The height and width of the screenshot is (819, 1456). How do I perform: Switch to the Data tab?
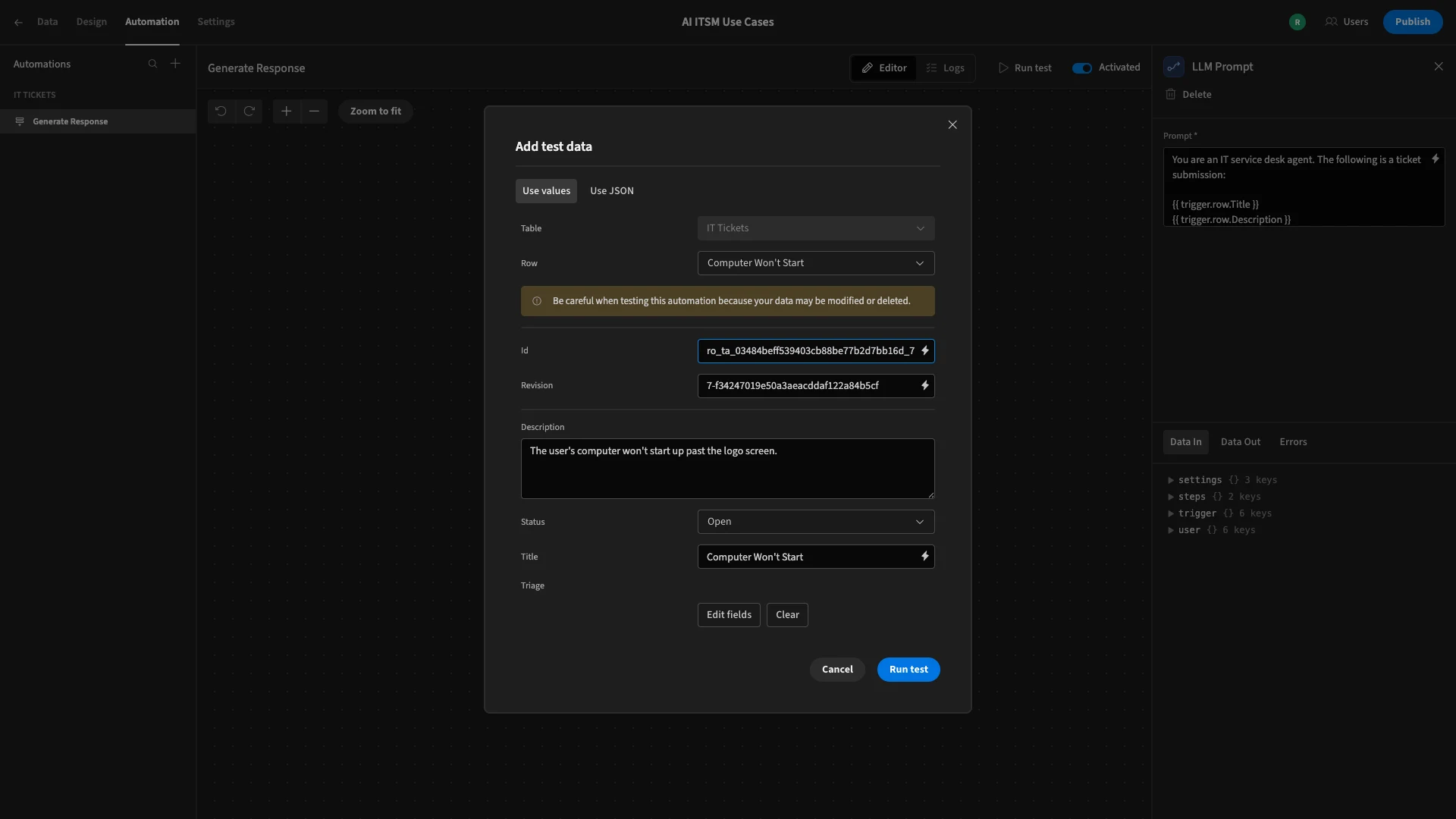click(47, 22)
